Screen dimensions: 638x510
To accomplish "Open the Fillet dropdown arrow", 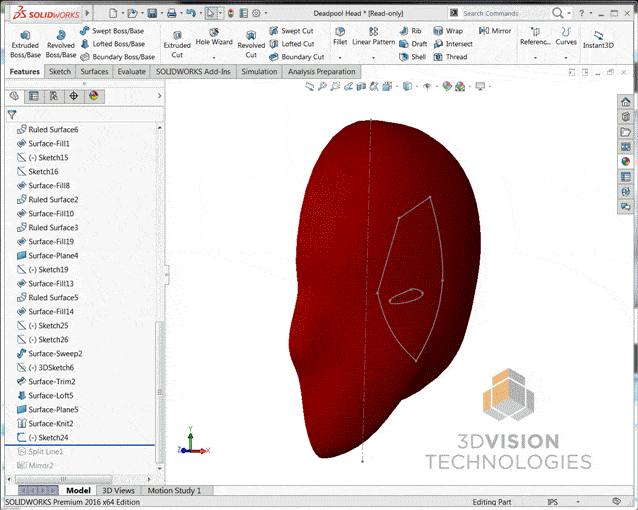I will [340, 58].
